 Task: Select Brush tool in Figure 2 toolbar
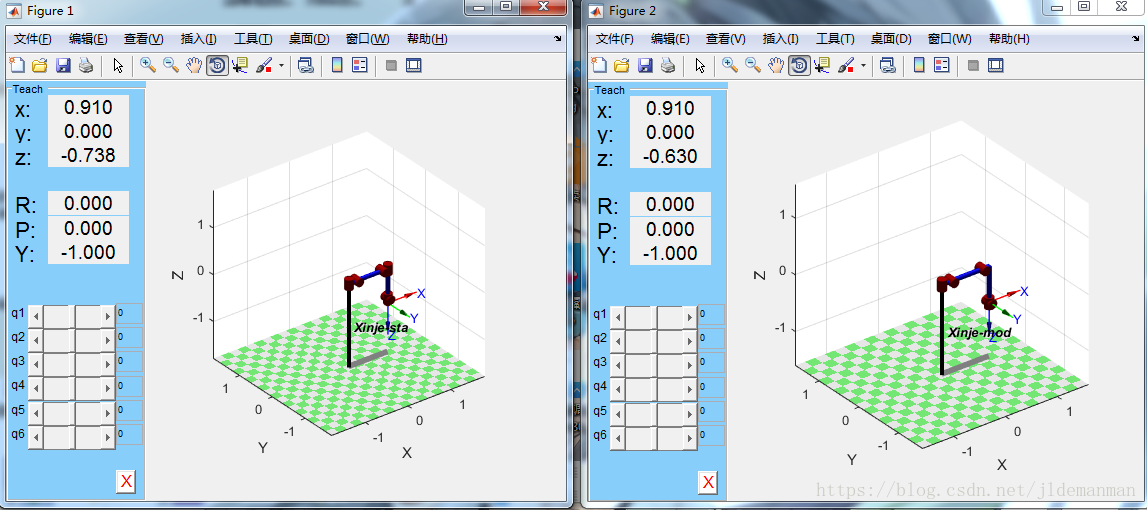pyautogui.click(x=846, y=66)
